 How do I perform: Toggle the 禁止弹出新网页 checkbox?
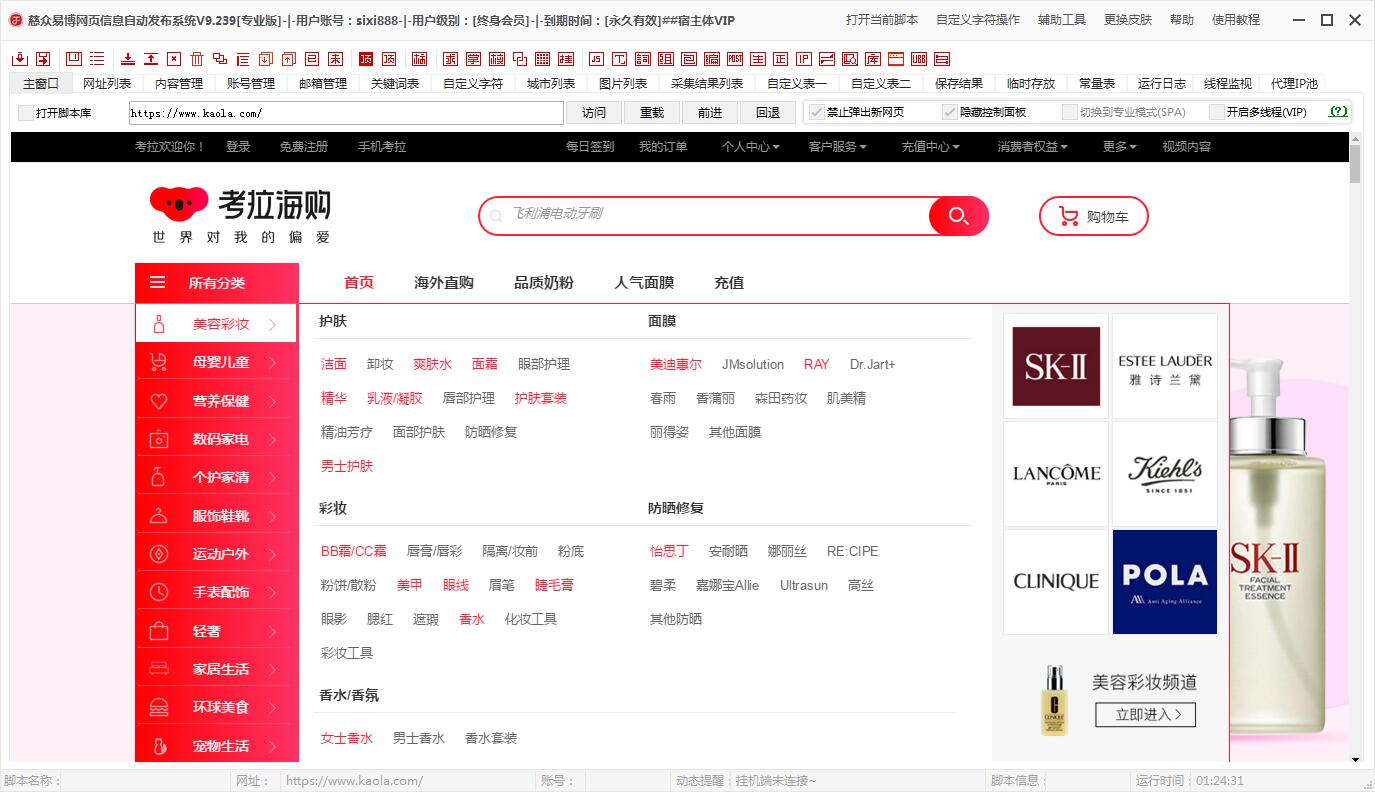(817, 112)
